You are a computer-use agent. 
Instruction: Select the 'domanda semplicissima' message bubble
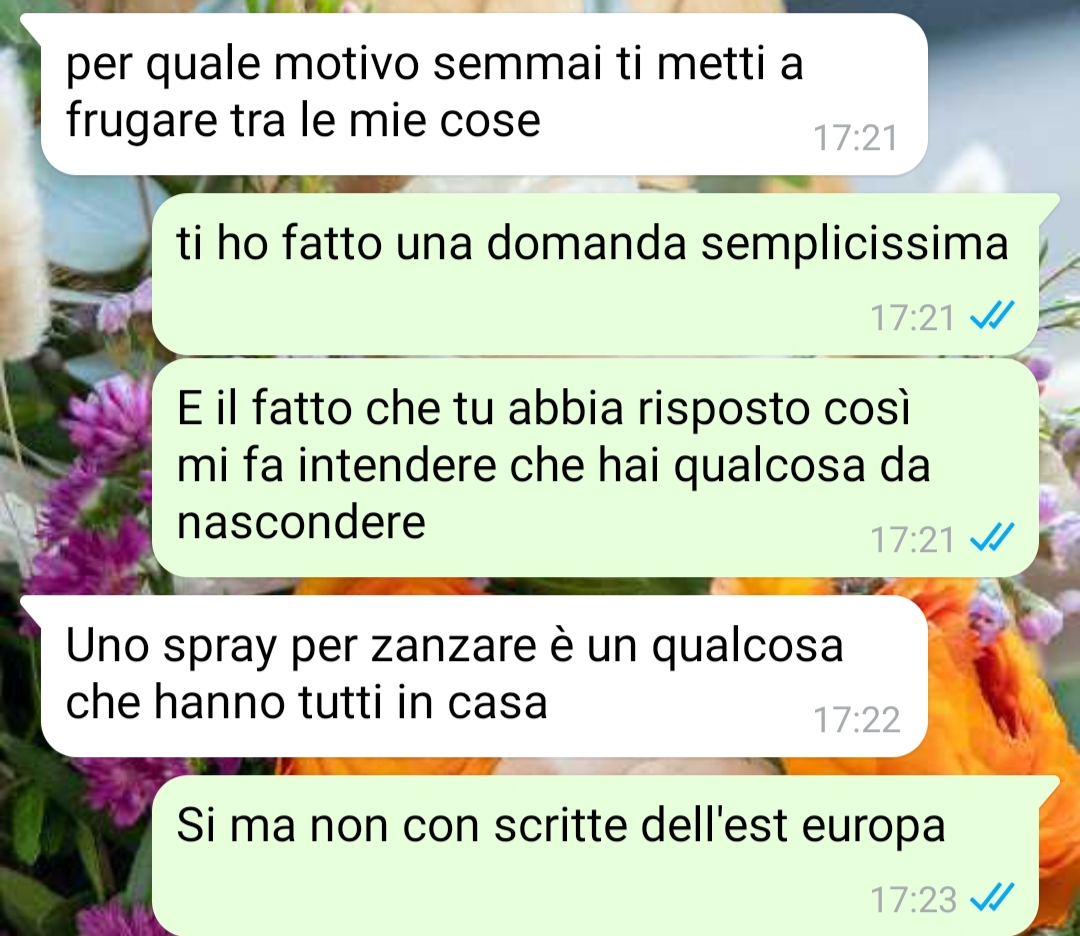click(x=595, y=274)
